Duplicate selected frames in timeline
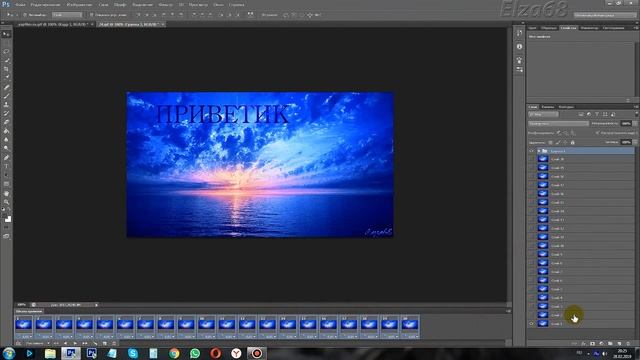 [104, 344]
